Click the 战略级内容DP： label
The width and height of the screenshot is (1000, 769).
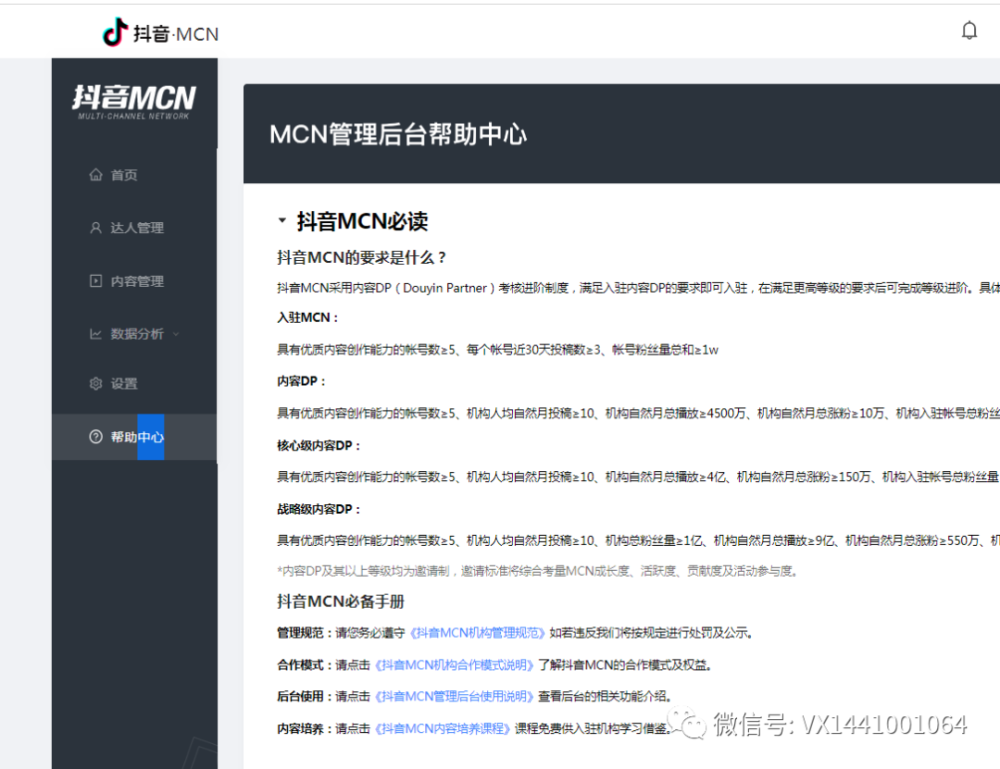(x=319, y=509)
